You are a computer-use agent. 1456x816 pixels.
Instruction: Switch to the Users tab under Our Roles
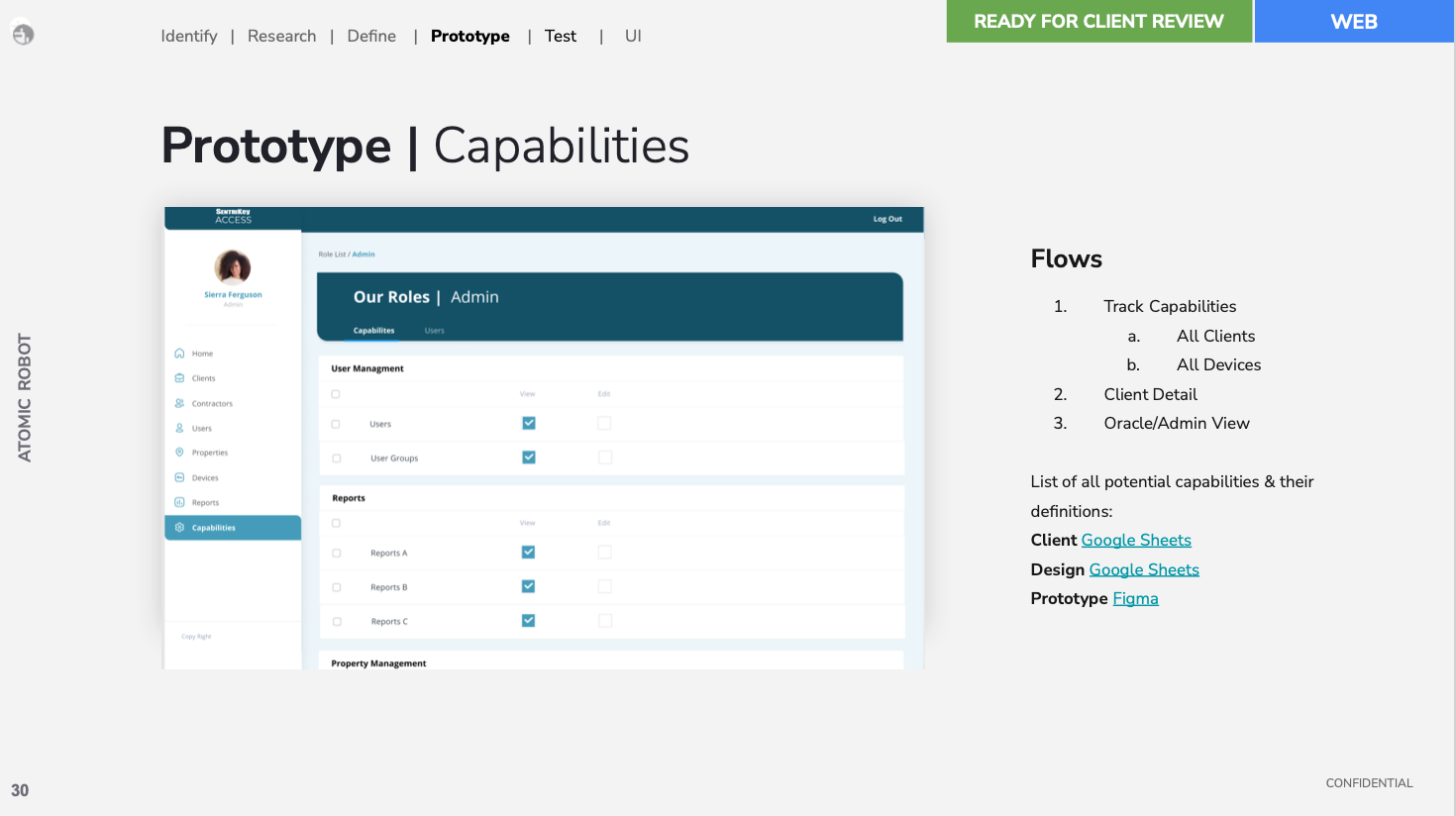click(x=435, y=331)
